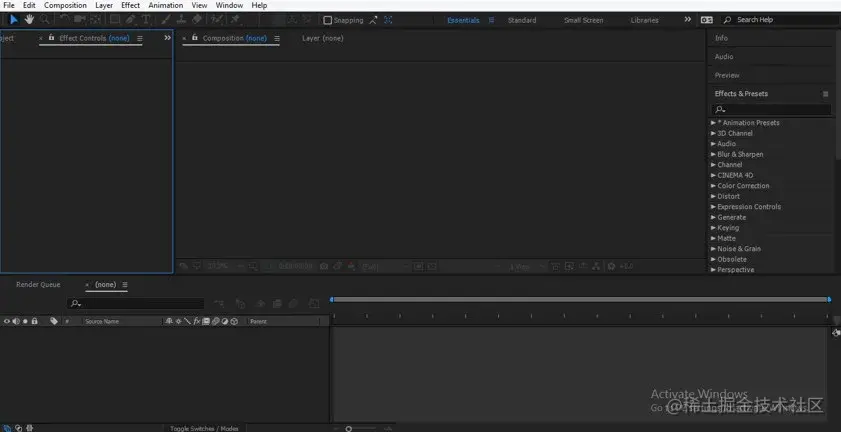Toggle the Composition panel lock
This screenshot has width=841, height=432.
[x=195, y=38]
